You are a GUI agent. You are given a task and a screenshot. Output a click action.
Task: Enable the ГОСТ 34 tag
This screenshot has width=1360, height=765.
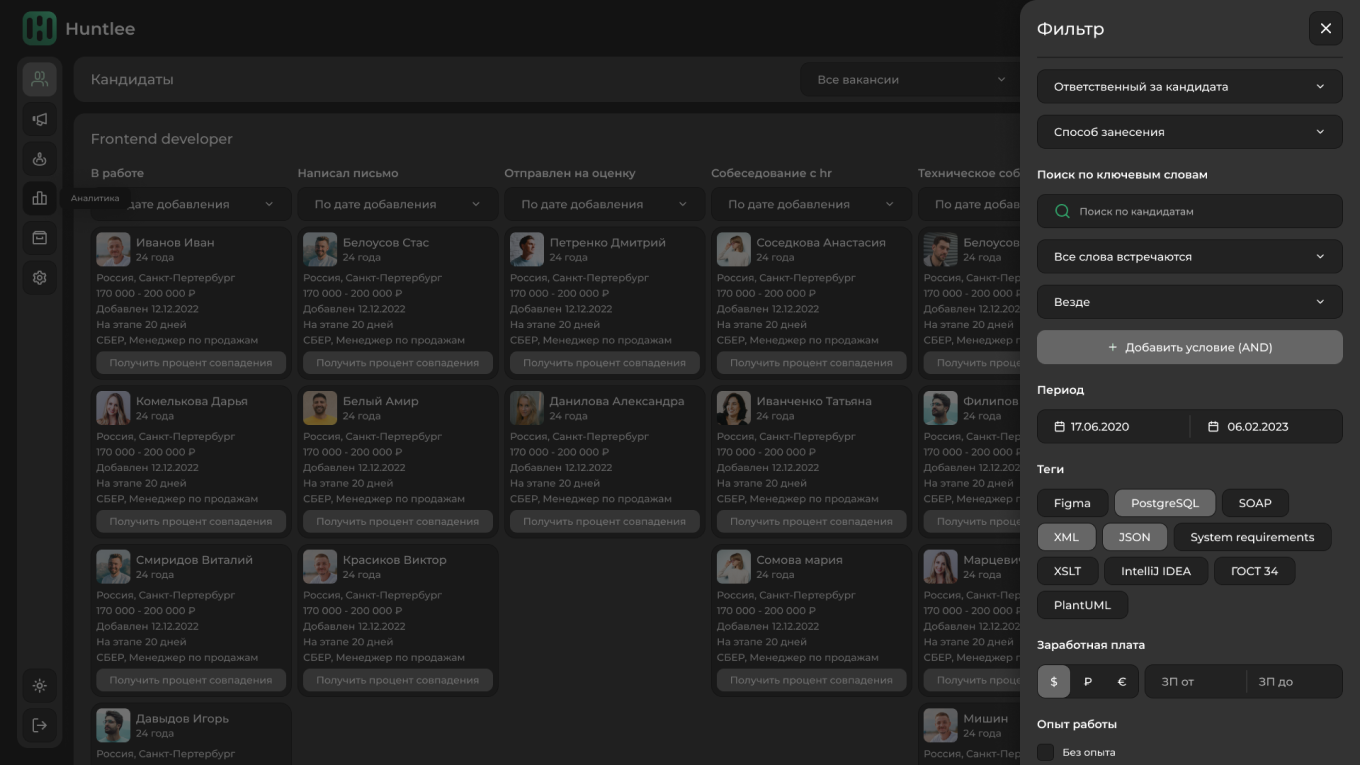point(1254,571)
